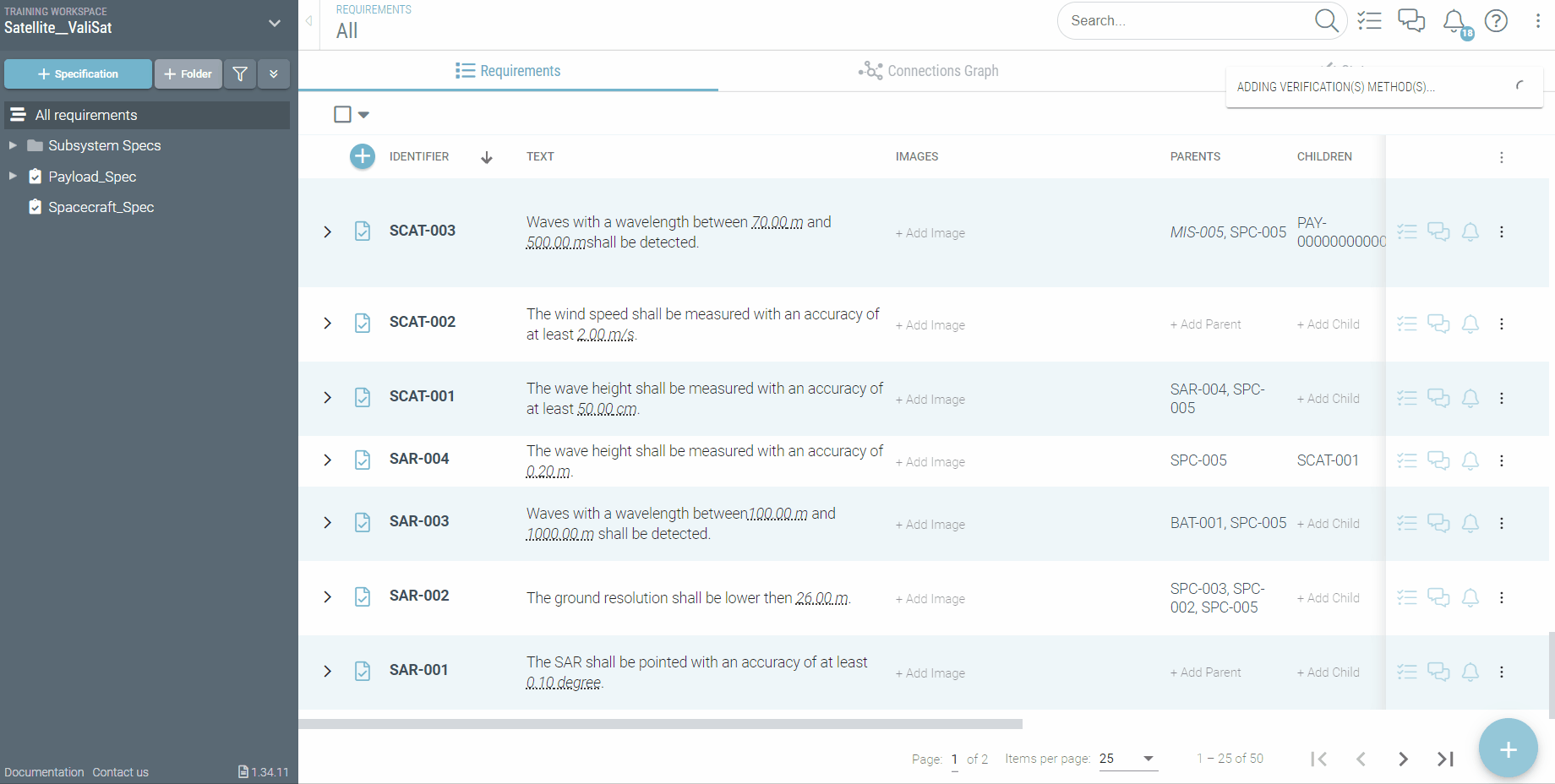Expand the Subsystem Specs folder

[13, 145]
